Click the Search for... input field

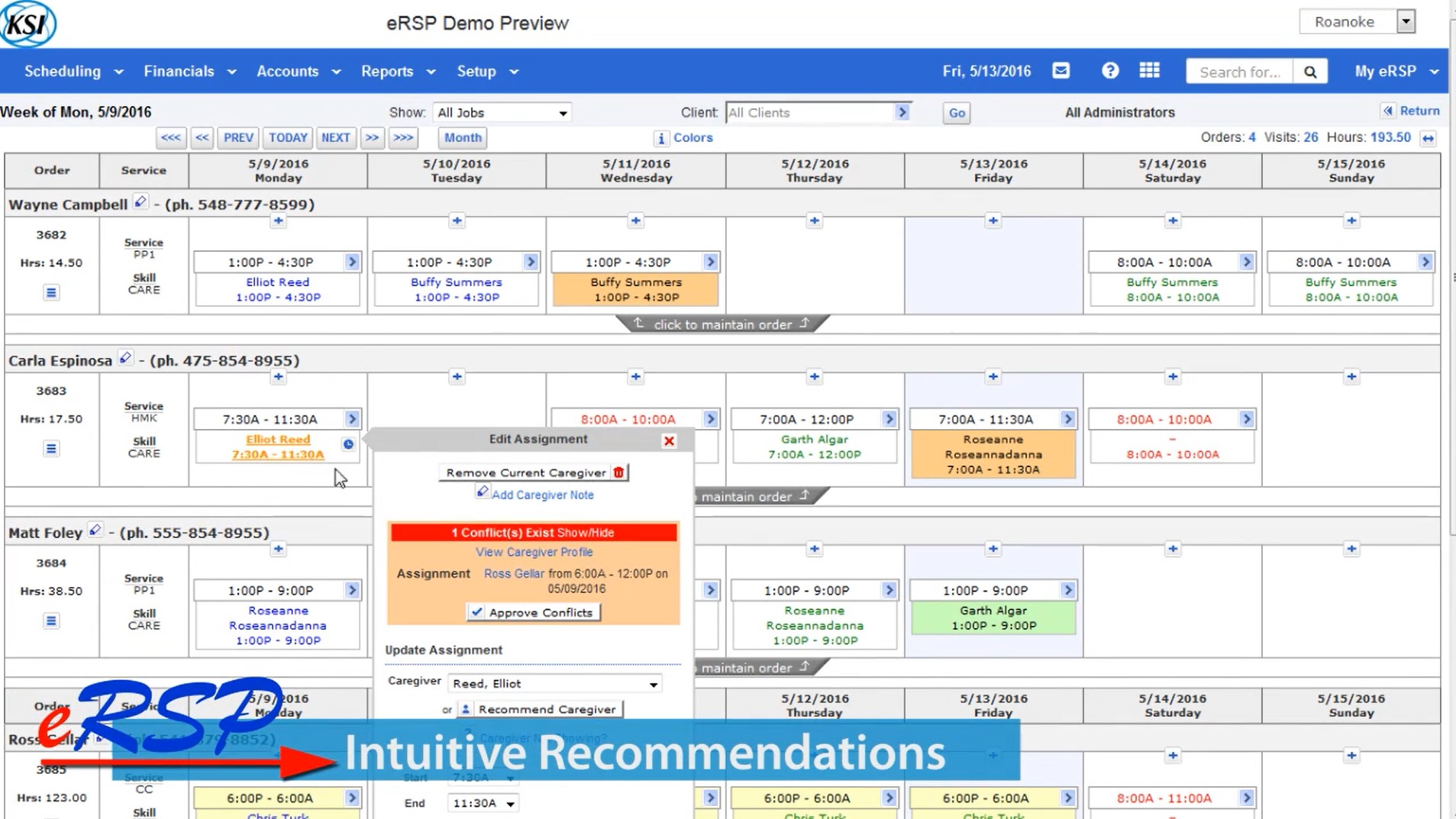(1240, 72)
